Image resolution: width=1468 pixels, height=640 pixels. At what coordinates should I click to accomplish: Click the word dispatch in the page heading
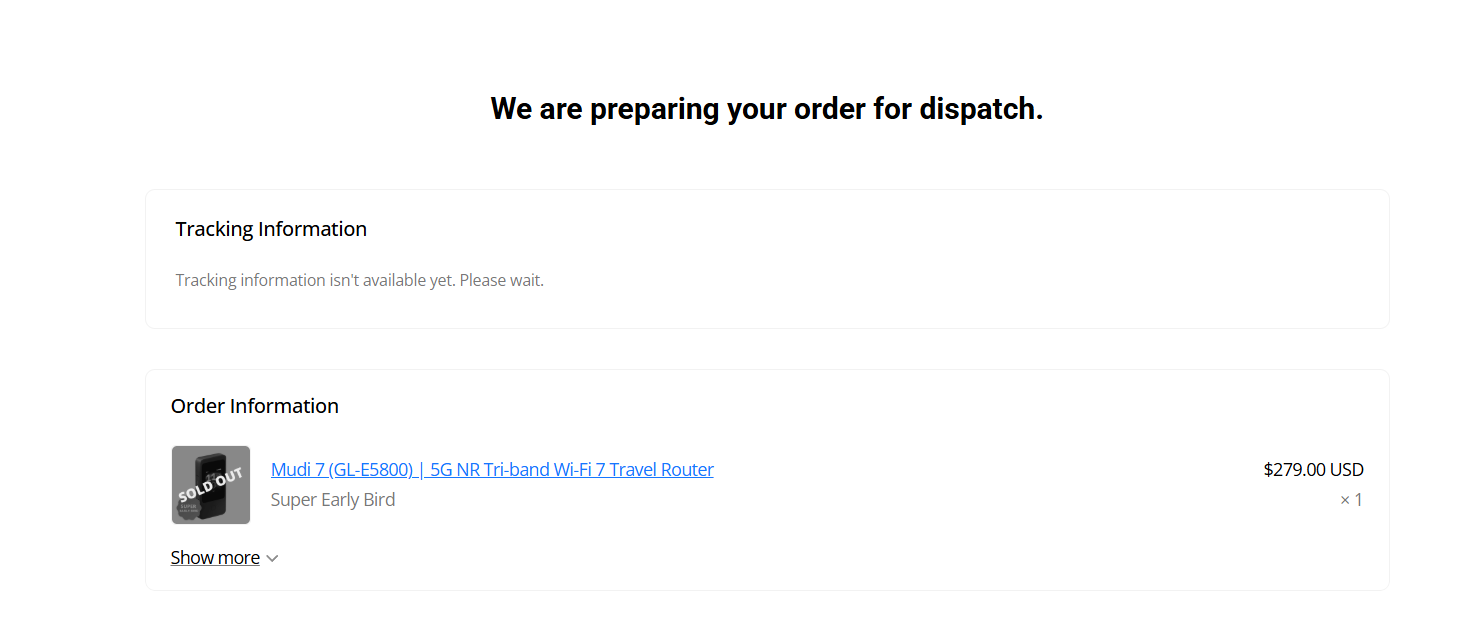(981, 108)
